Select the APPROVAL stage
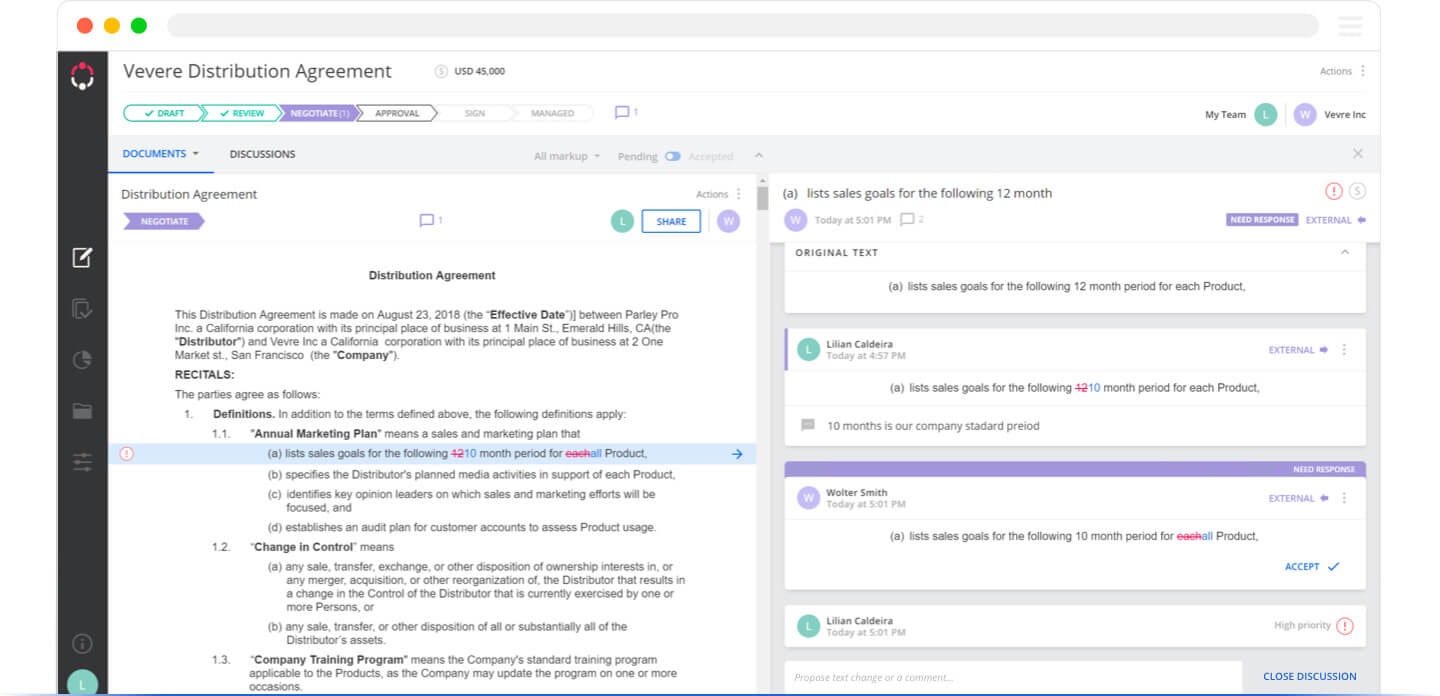This screenshot has width=1440, height=696. (397, 113)
